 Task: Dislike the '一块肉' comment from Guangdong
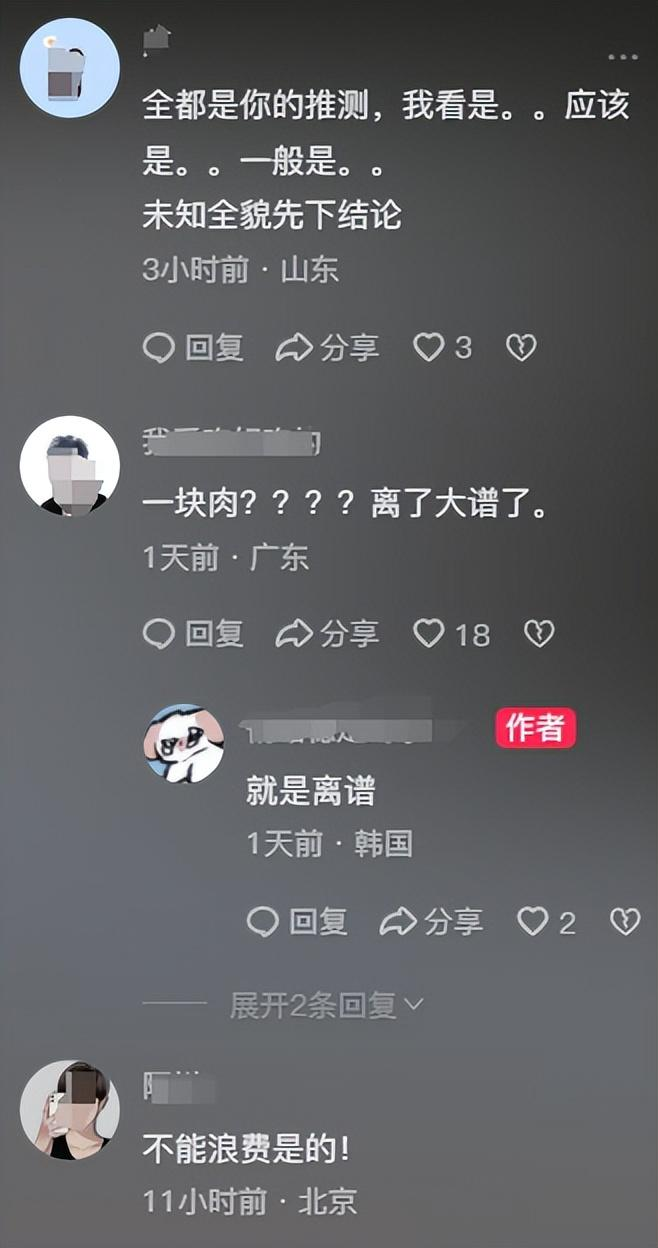[539, 634]
